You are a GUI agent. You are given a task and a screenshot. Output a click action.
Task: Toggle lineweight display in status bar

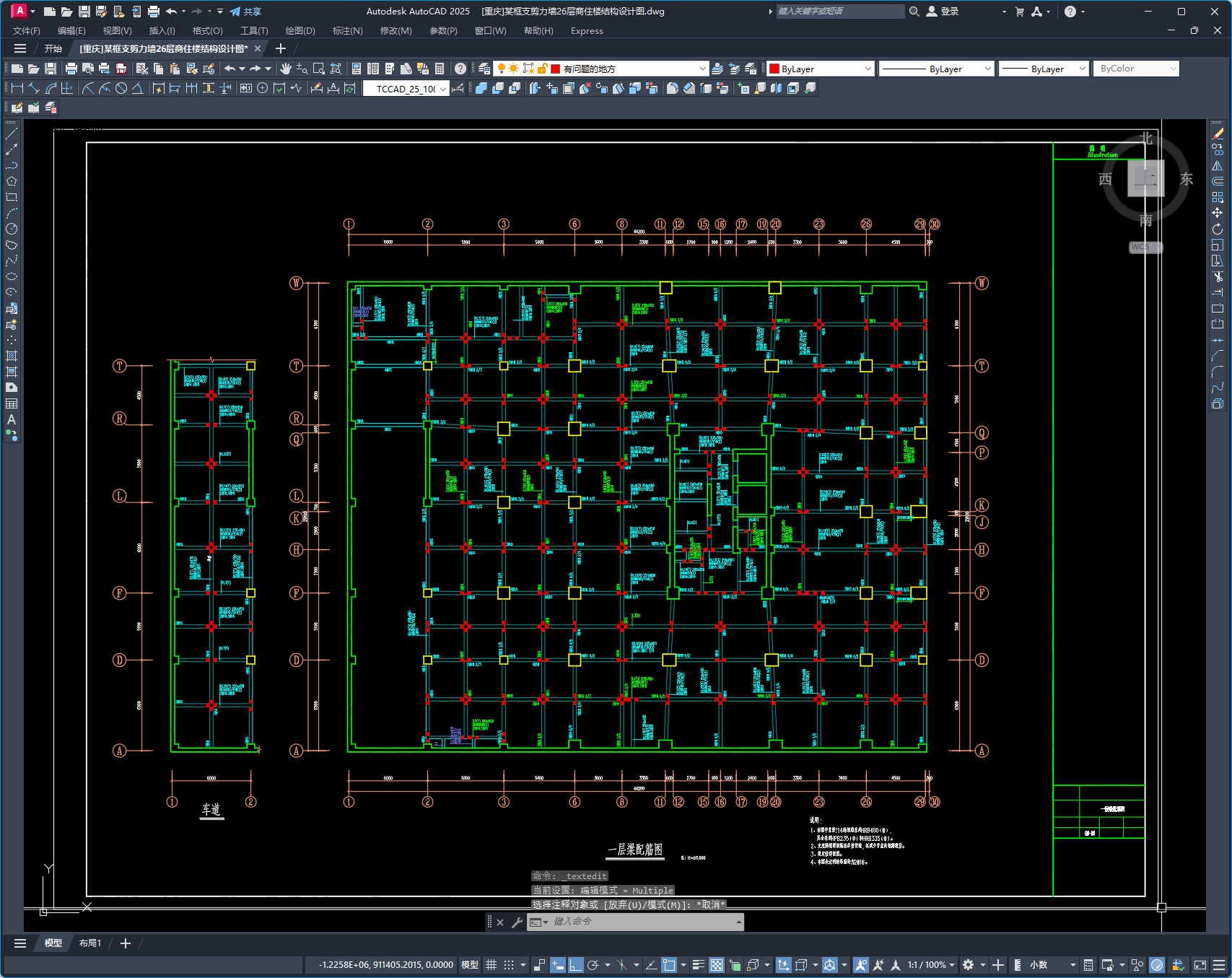coord(698,965)
